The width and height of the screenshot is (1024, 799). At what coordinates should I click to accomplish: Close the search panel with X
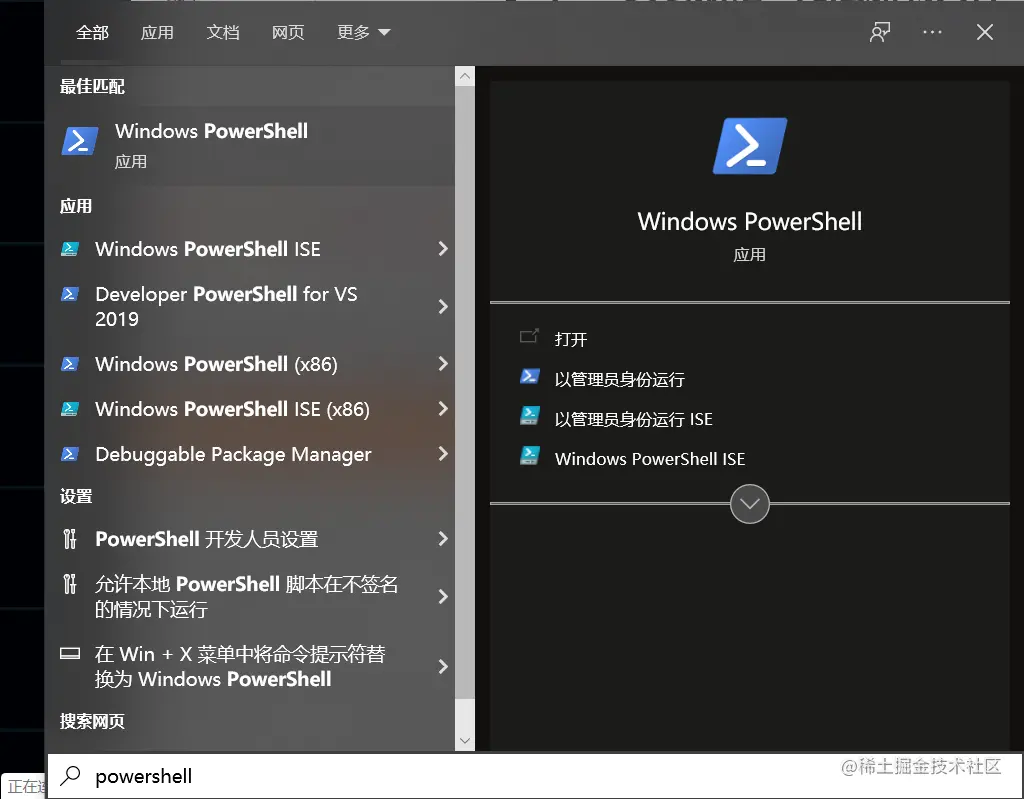985,32
